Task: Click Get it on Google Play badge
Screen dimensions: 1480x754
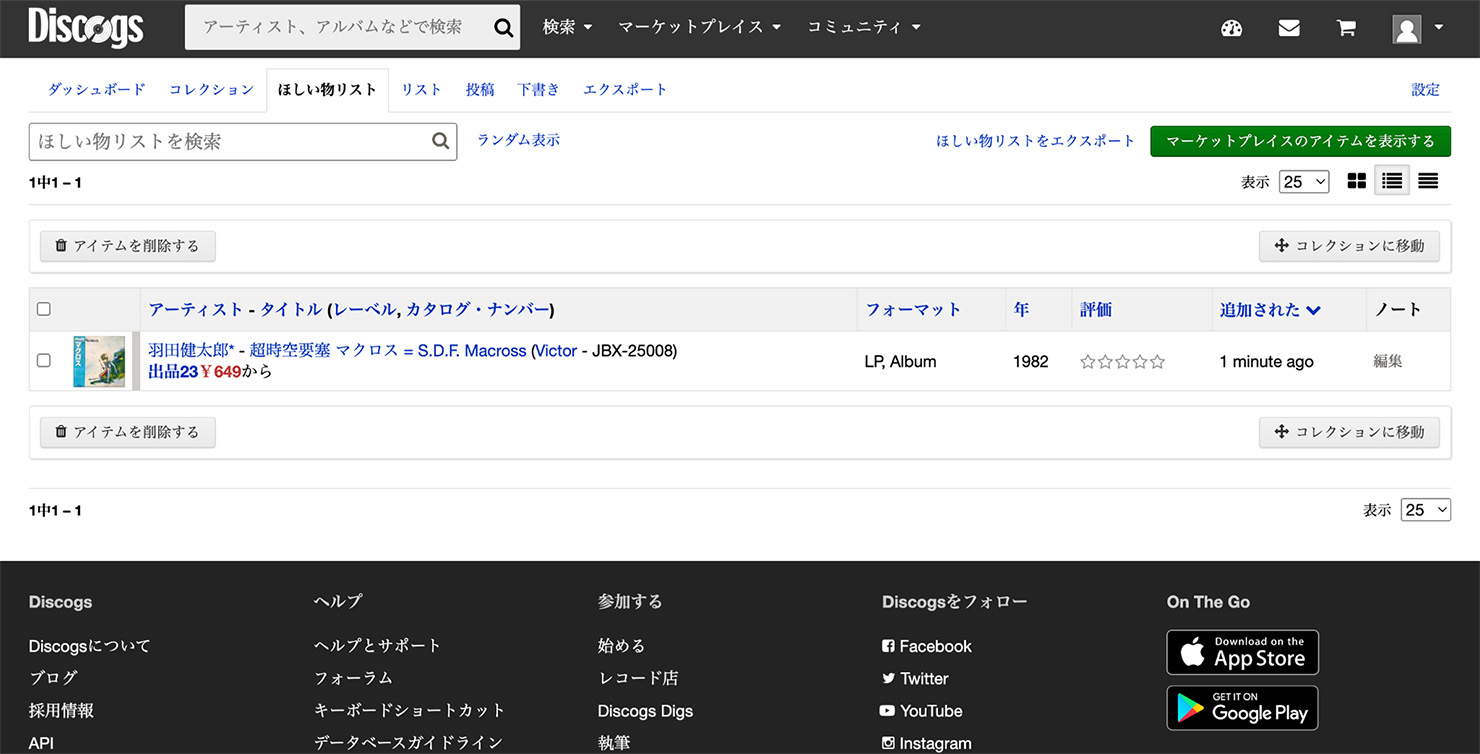Action: (x=1243, y=708)
